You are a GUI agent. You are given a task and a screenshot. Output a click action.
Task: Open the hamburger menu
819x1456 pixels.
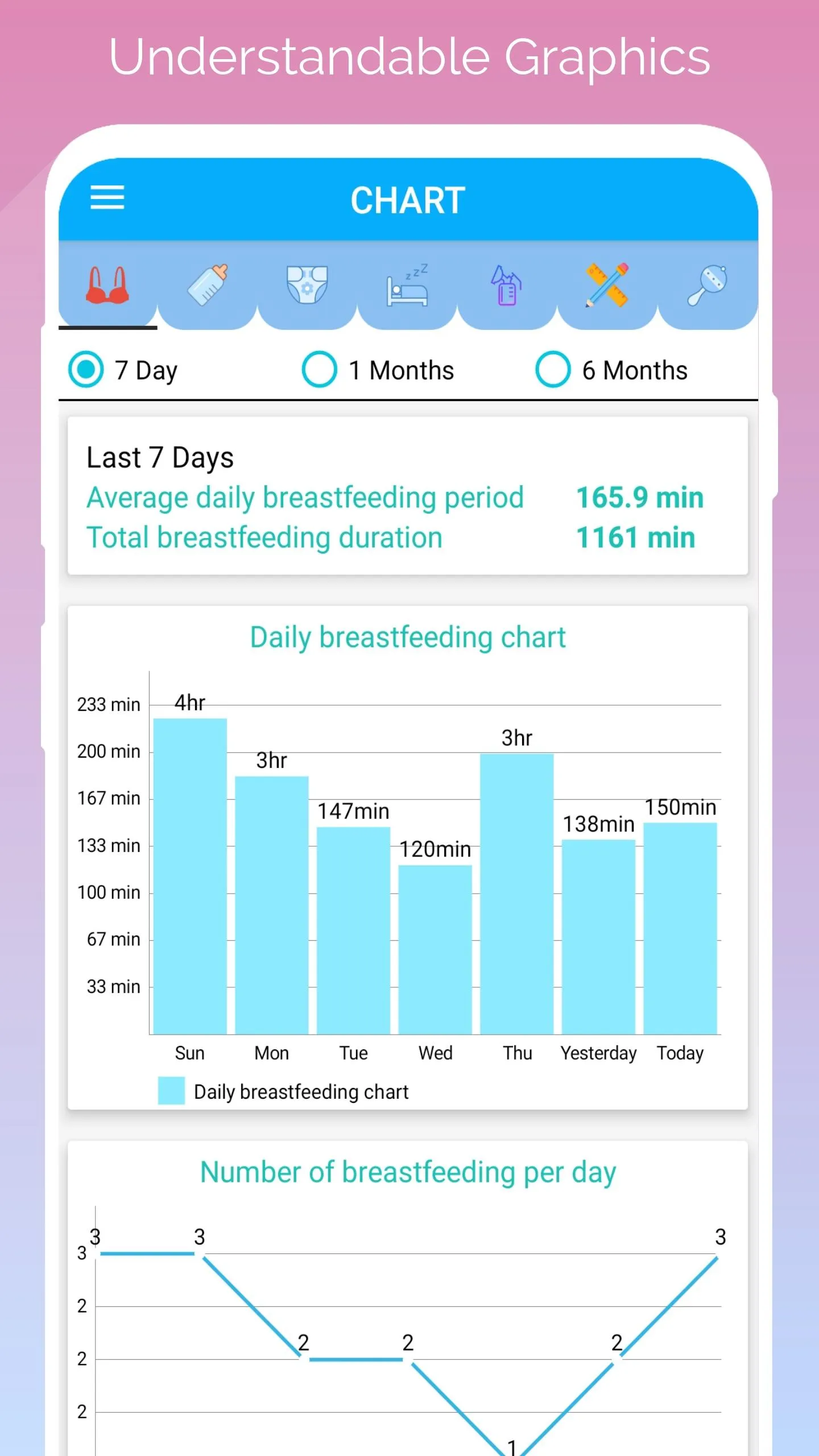107,197
